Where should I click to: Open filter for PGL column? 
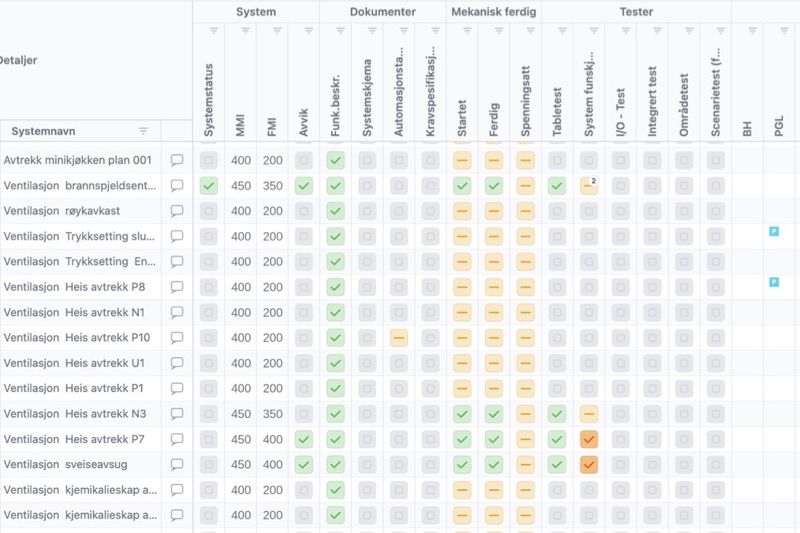tap(784, 31)
